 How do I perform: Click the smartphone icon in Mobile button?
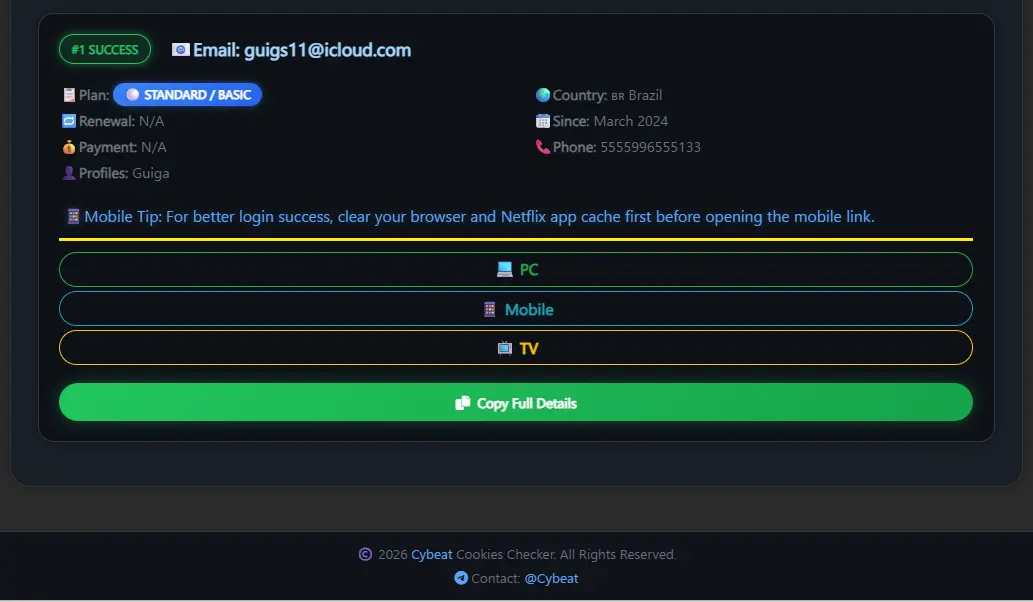click(x=489, y=309)
